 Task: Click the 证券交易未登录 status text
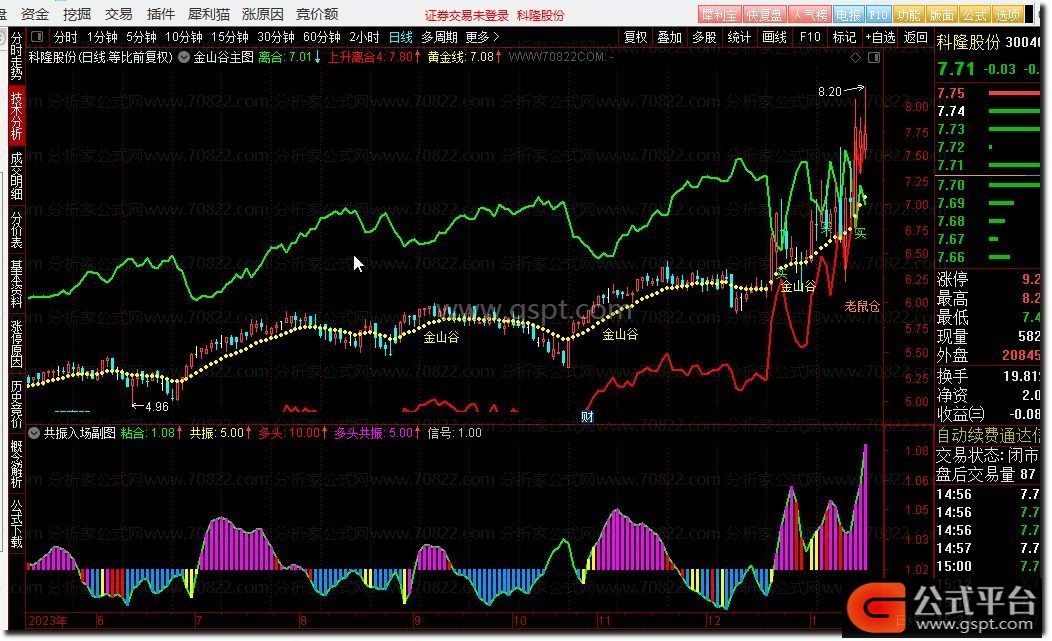point(466,15)
